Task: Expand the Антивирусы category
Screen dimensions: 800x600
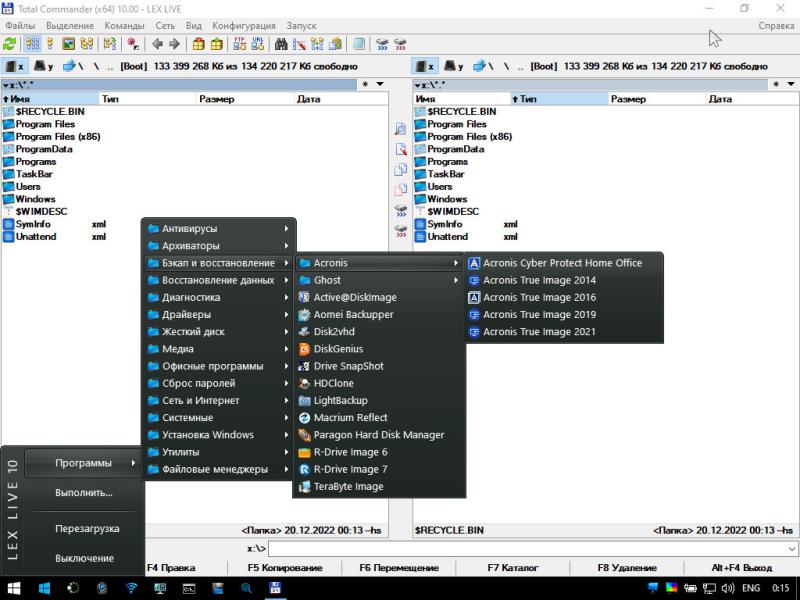Action: (x=218, y=229)
